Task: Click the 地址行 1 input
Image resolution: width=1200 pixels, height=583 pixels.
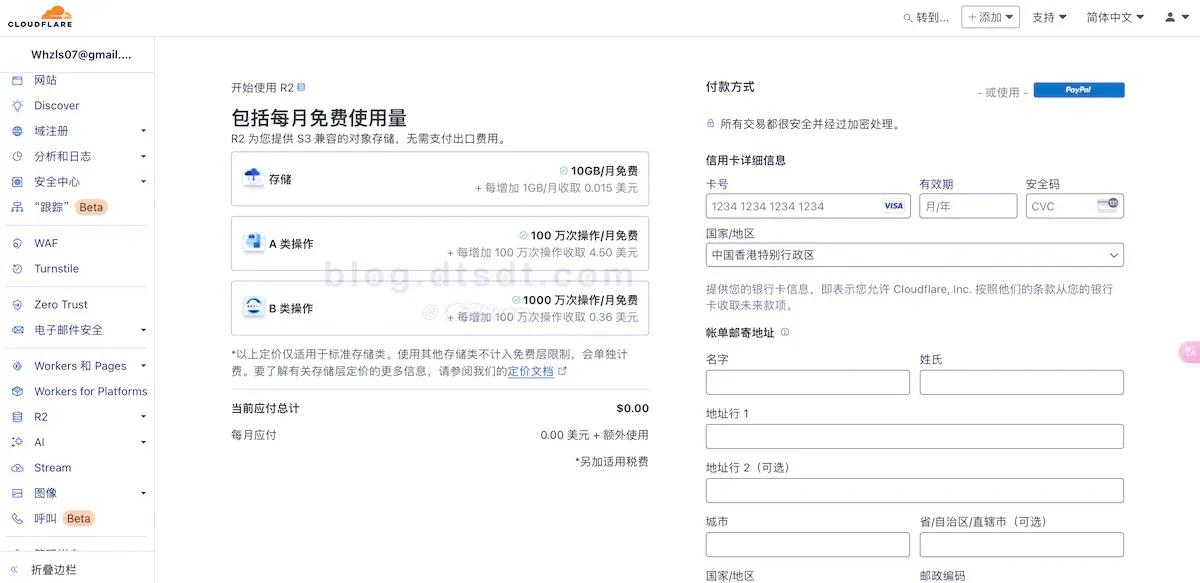Action: point(915,436)
